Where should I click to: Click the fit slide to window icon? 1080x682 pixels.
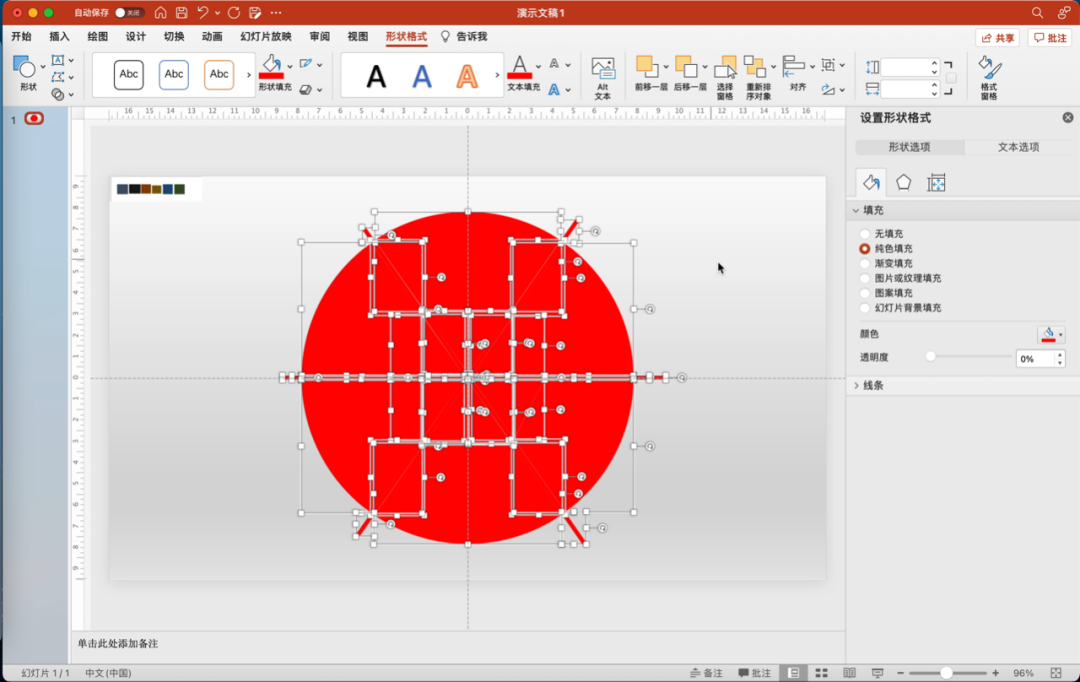(x=1056, y=673)
